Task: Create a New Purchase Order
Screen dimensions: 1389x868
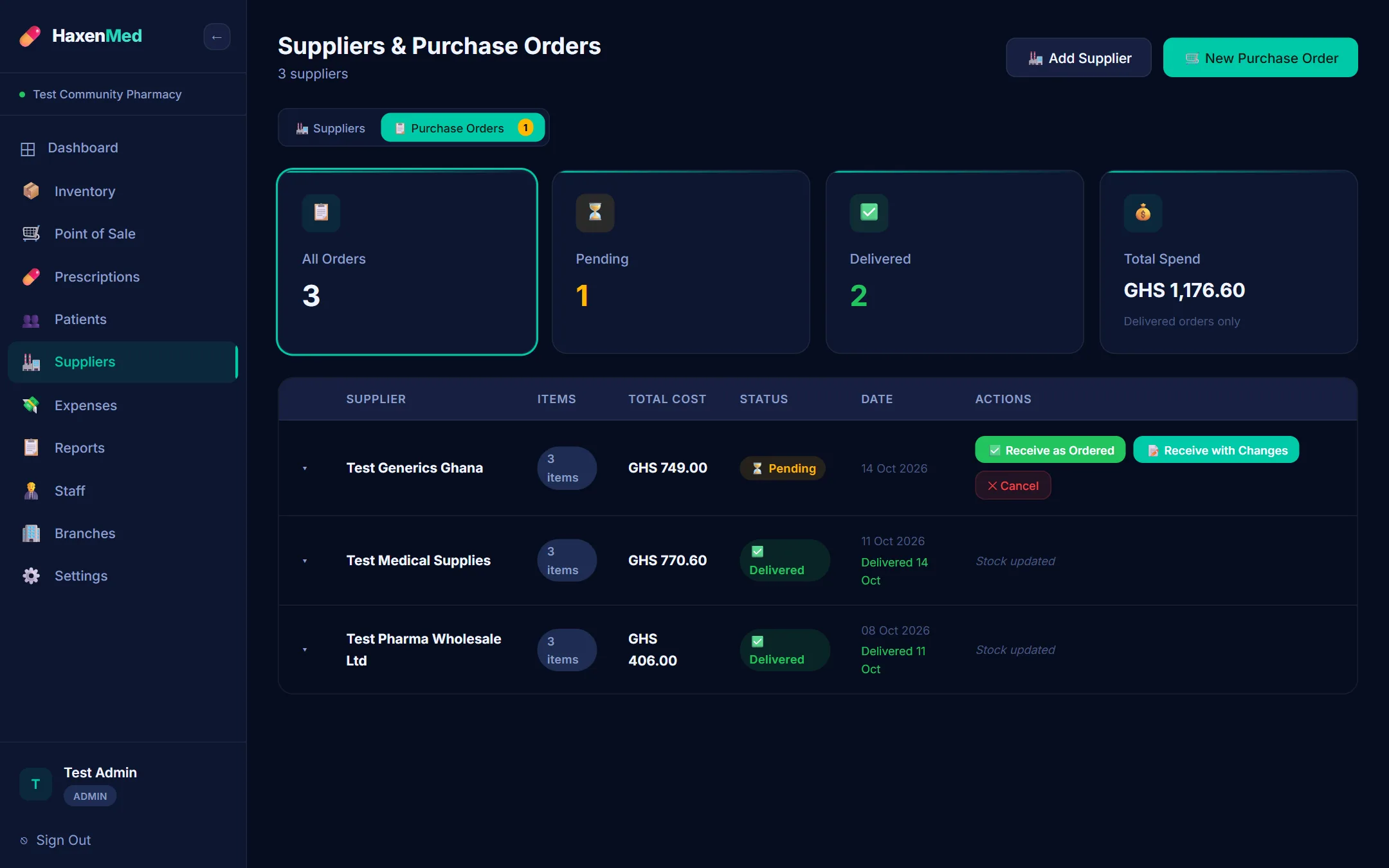Action: (x=1260, y=58)
